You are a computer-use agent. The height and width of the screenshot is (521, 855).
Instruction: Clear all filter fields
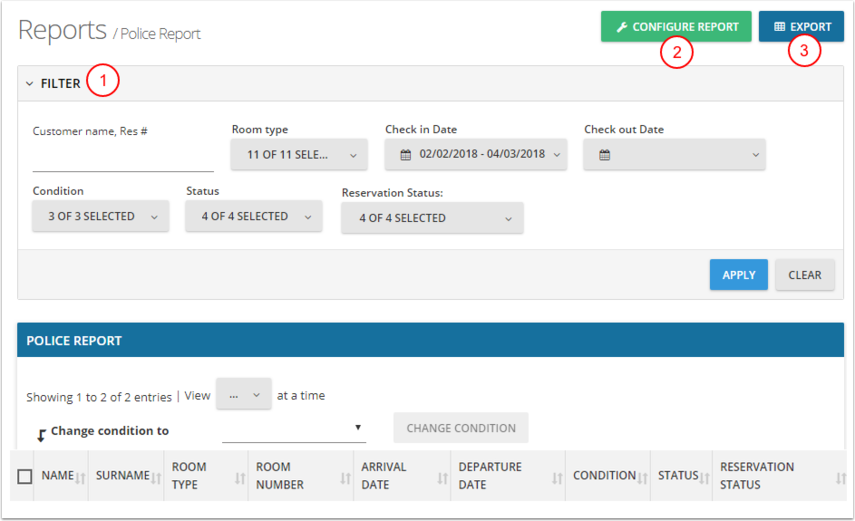coord(804,275)
